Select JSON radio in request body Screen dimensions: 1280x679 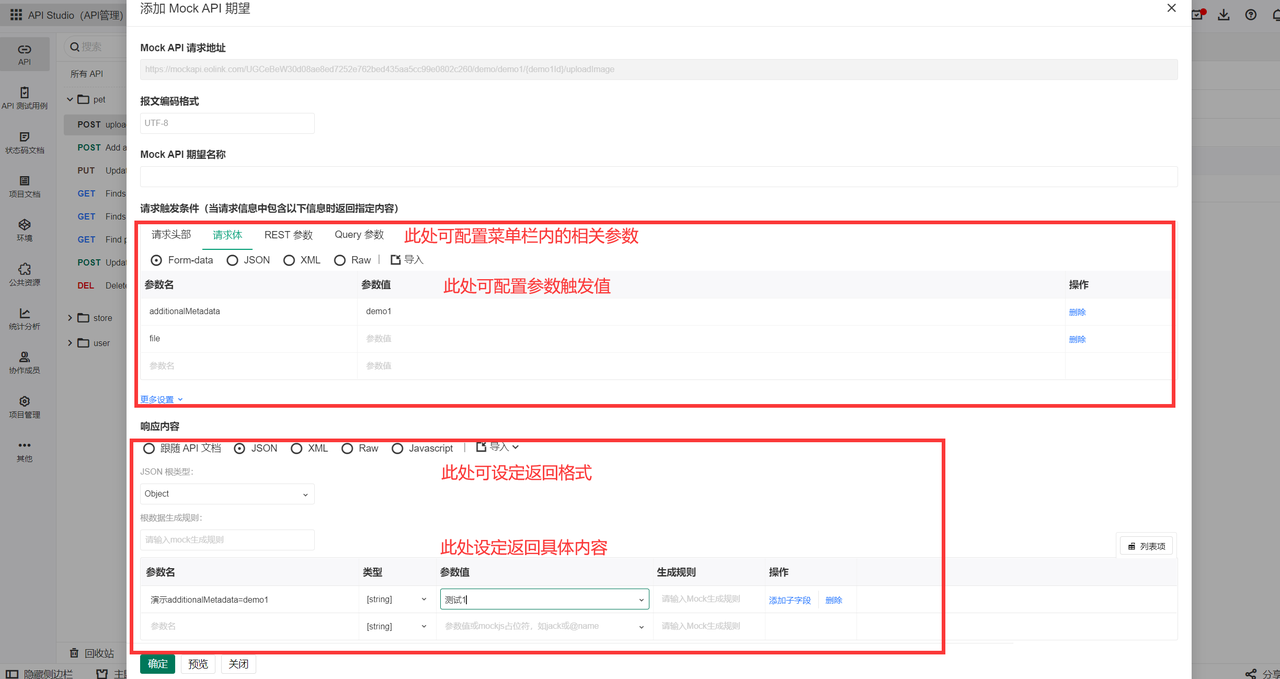(232, 260)
